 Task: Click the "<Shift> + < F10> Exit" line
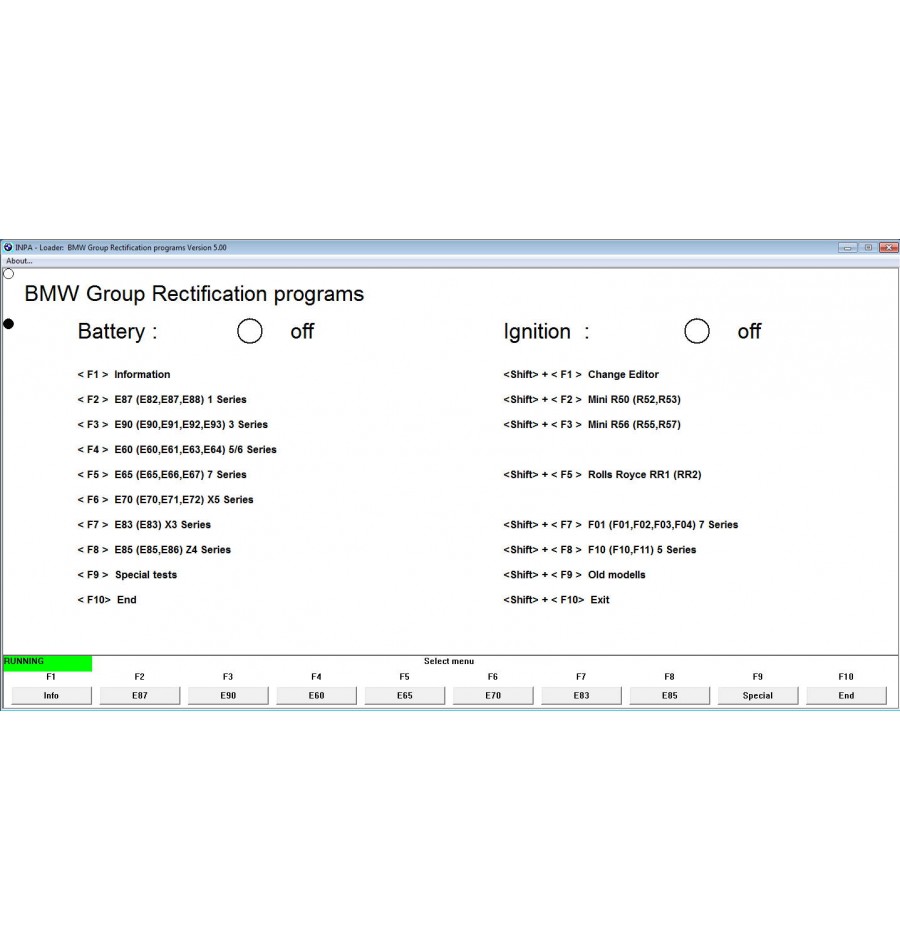coord(556,600)
